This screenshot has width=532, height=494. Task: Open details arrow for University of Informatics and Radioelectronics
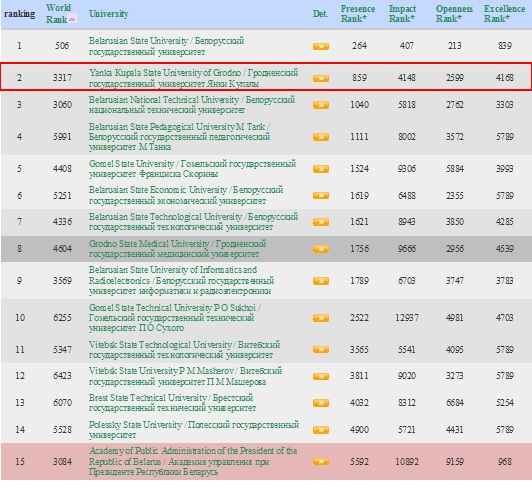point(321,281)
